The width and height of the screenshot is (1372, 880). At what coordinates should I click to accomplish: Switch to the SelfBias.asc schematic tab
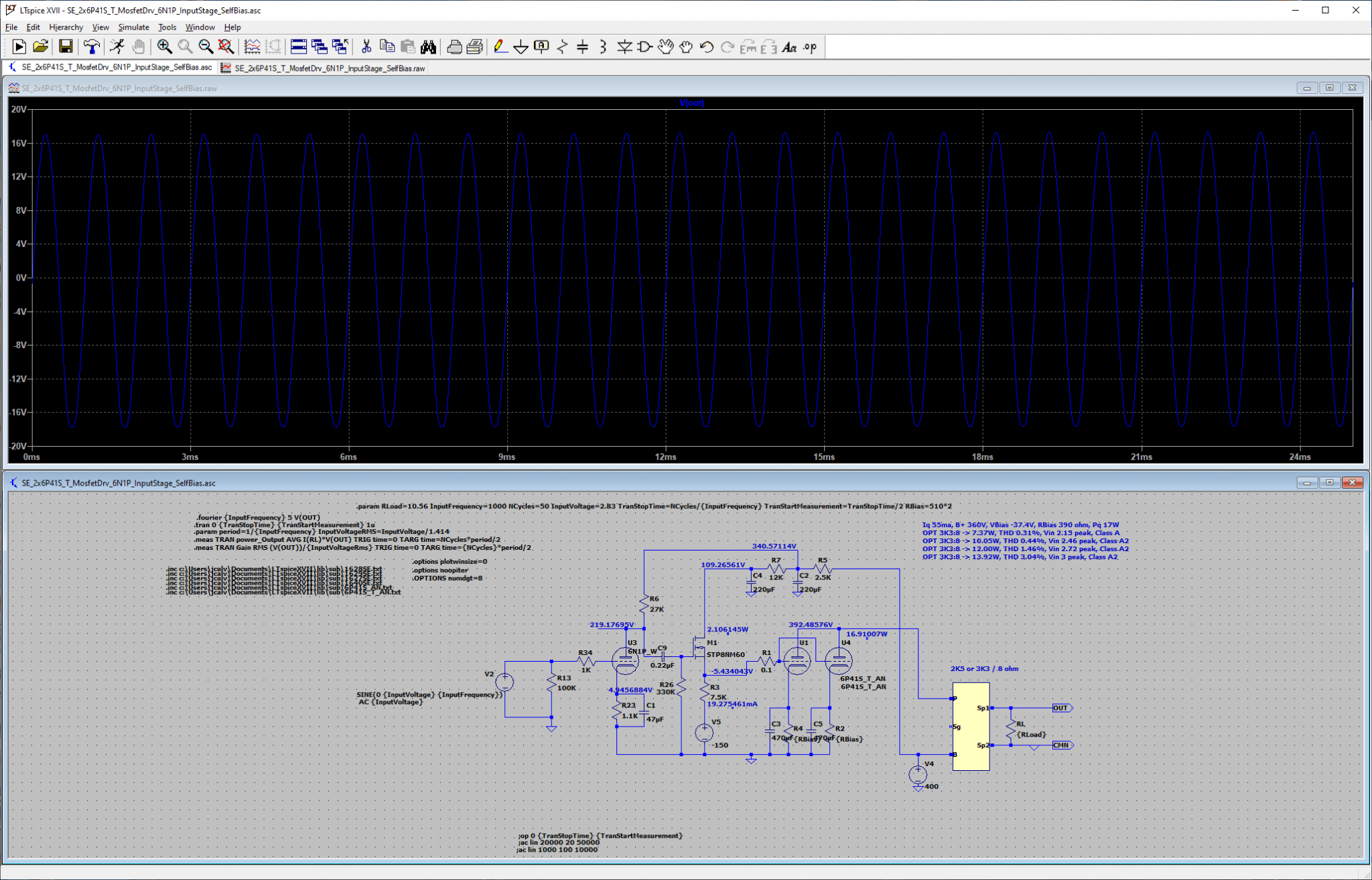[x=111, y=68]
